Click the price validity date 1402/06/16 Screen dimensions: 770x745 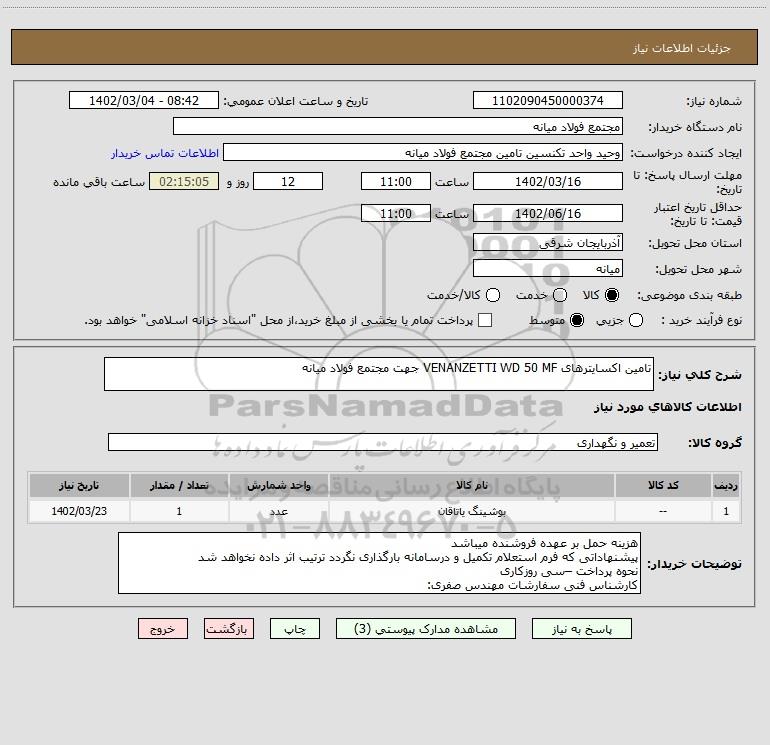click(x=548, y=213)
